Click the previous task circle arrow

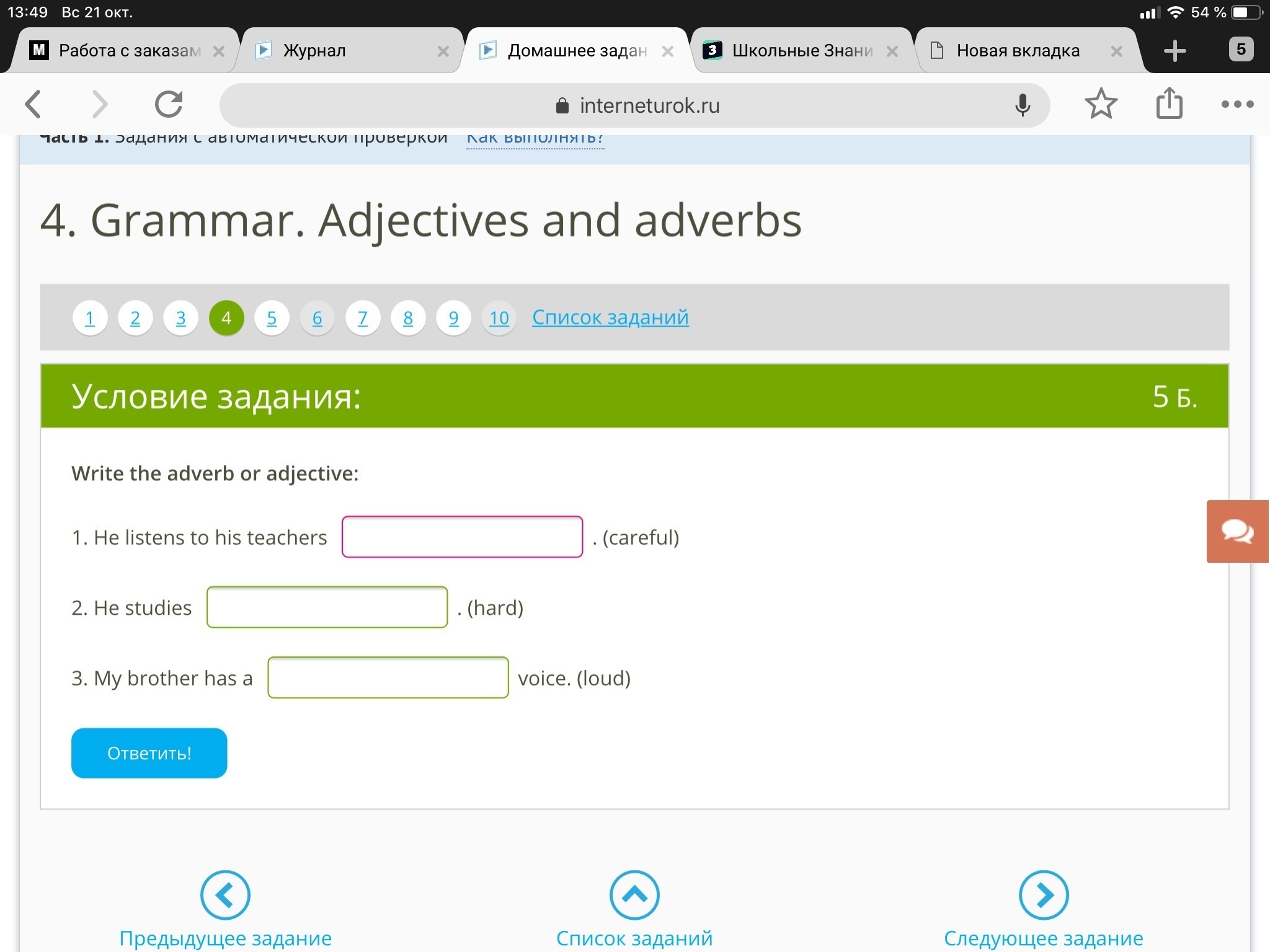tap(225, 895)
